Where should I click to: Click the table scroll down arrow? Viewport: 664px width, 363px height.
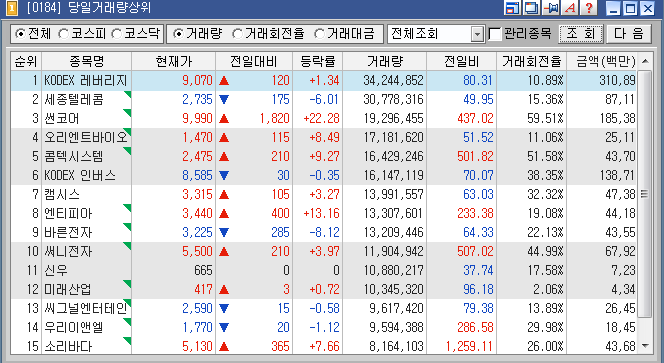[x=645, y=346]
